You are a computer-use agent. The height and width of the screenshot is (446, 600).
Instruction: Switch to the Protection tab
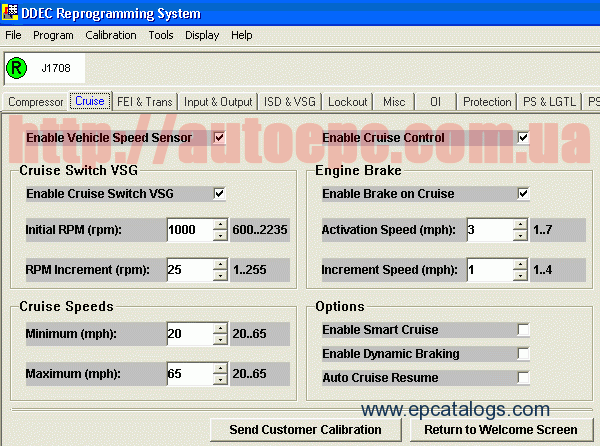pos(487,102)
